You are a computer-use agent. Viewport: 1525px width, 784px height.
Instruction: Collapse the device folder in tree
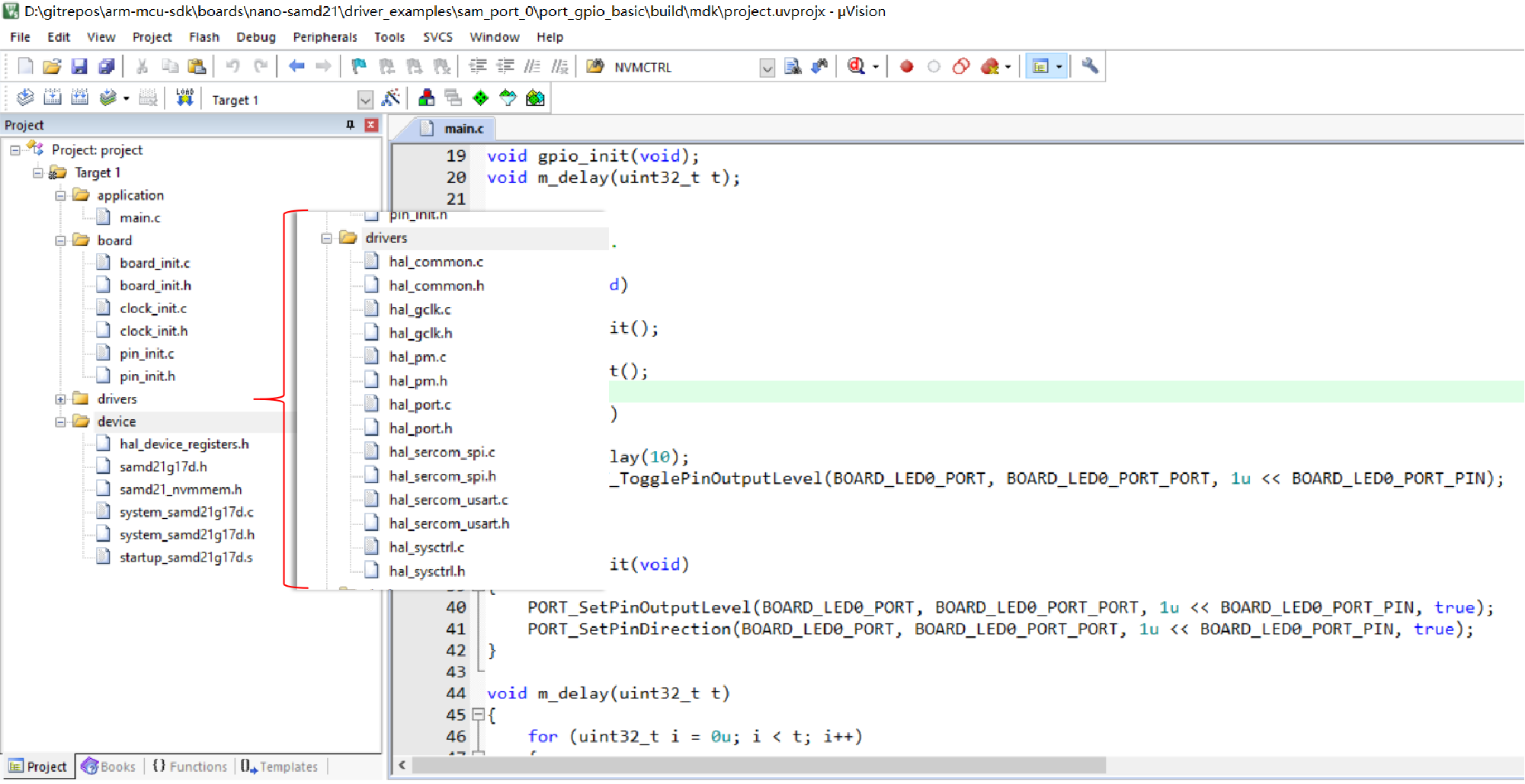point(60,422)
